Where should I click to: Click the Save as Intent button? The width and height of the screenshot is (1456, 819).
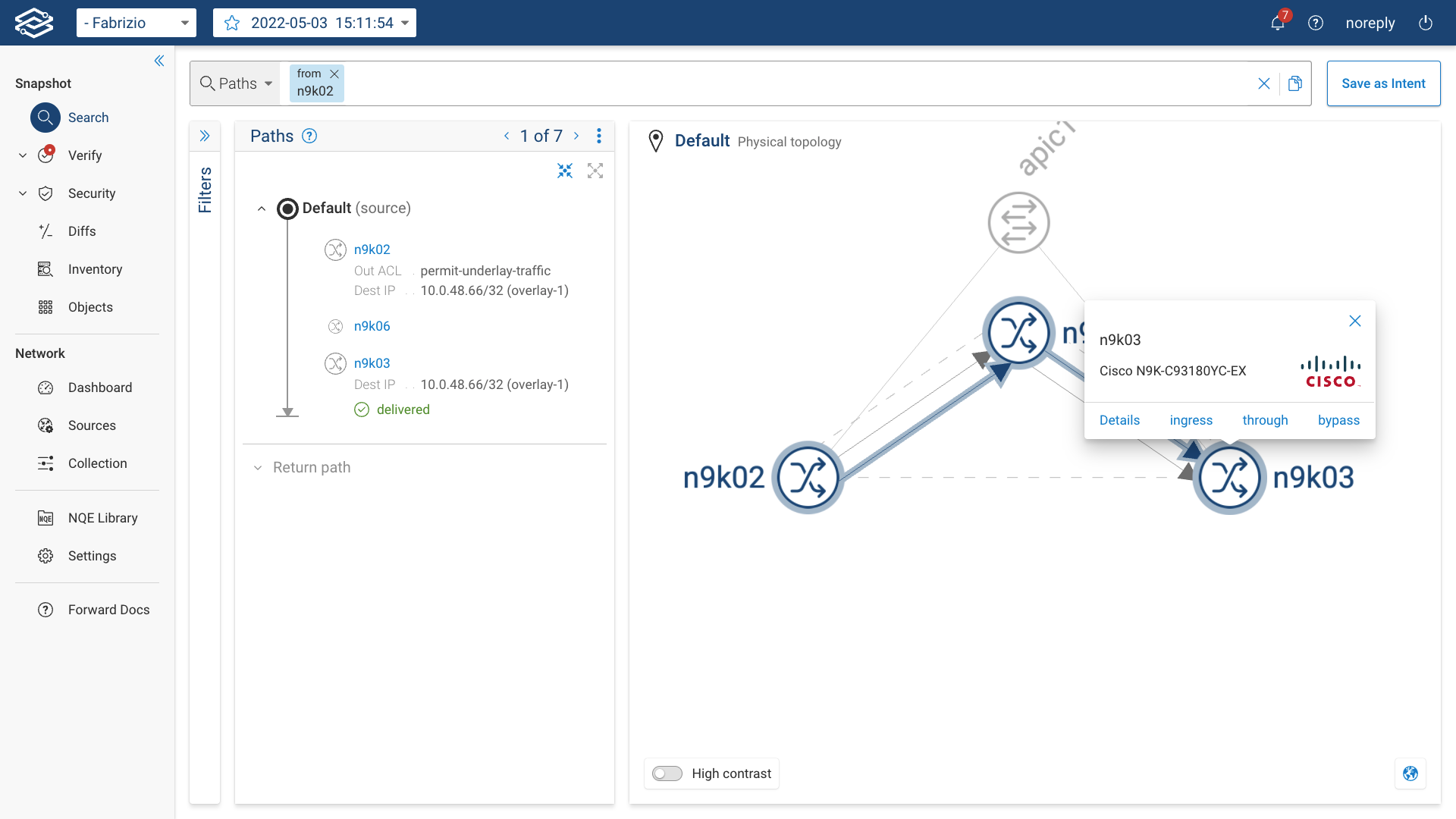tap(1383, 83)
